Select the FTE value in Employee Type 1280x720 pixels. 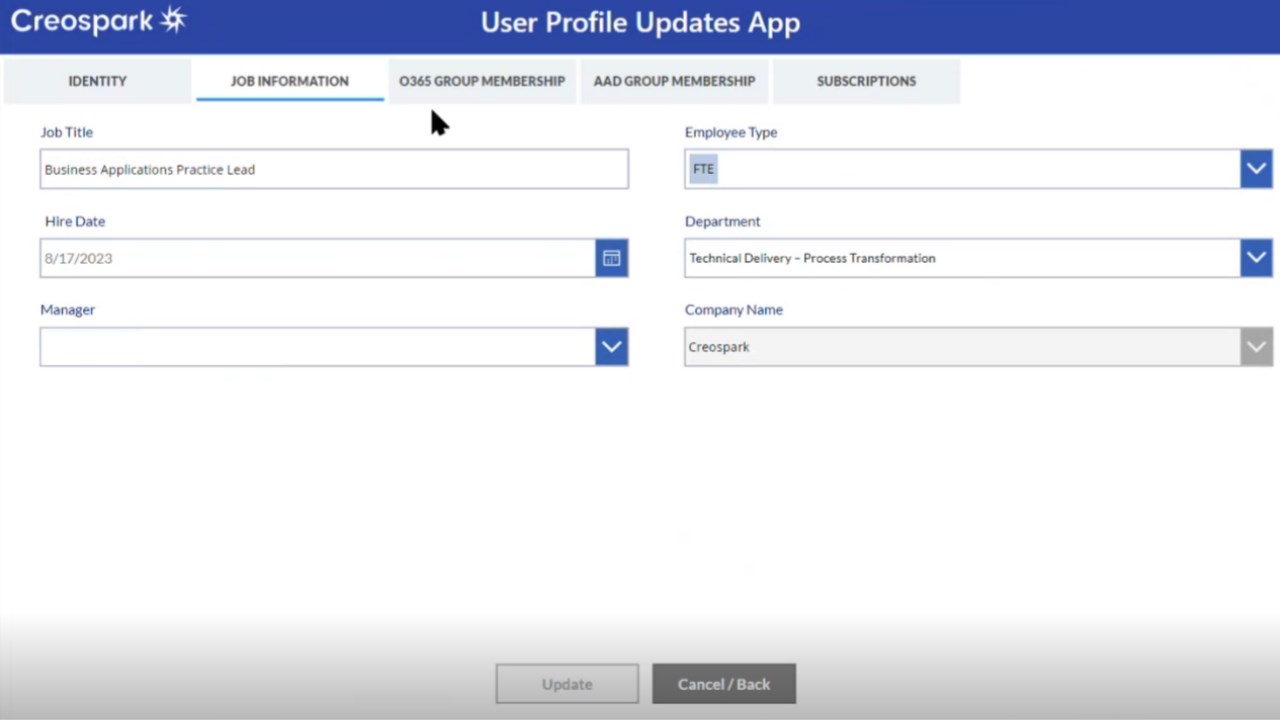point(704,169)
